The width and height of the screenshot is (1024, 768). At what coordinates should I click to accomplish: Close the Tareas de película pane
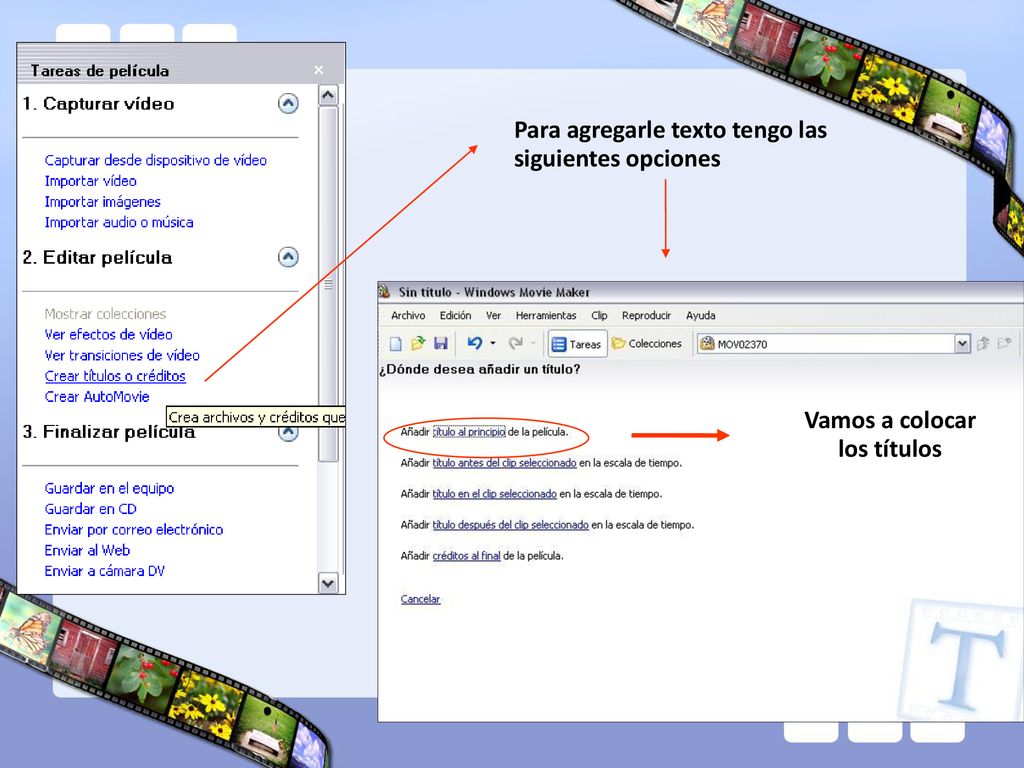[x=318, y=70]
